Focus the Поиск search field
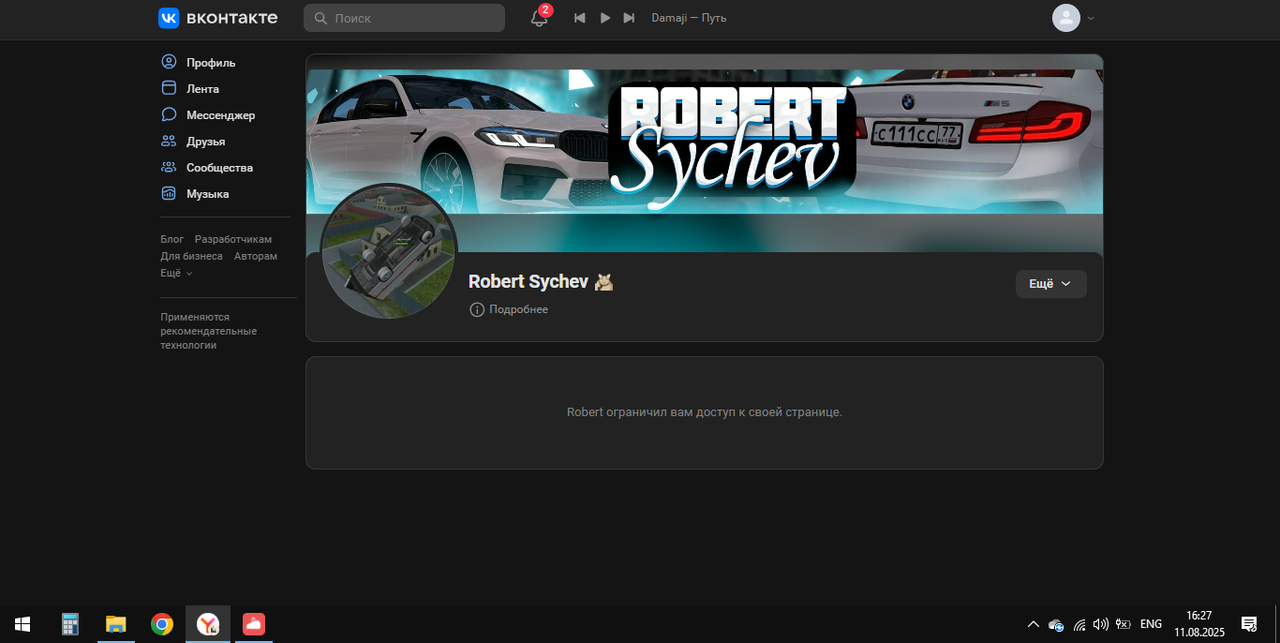Screen dimensions: 1280x643 (x=404, y=18)
